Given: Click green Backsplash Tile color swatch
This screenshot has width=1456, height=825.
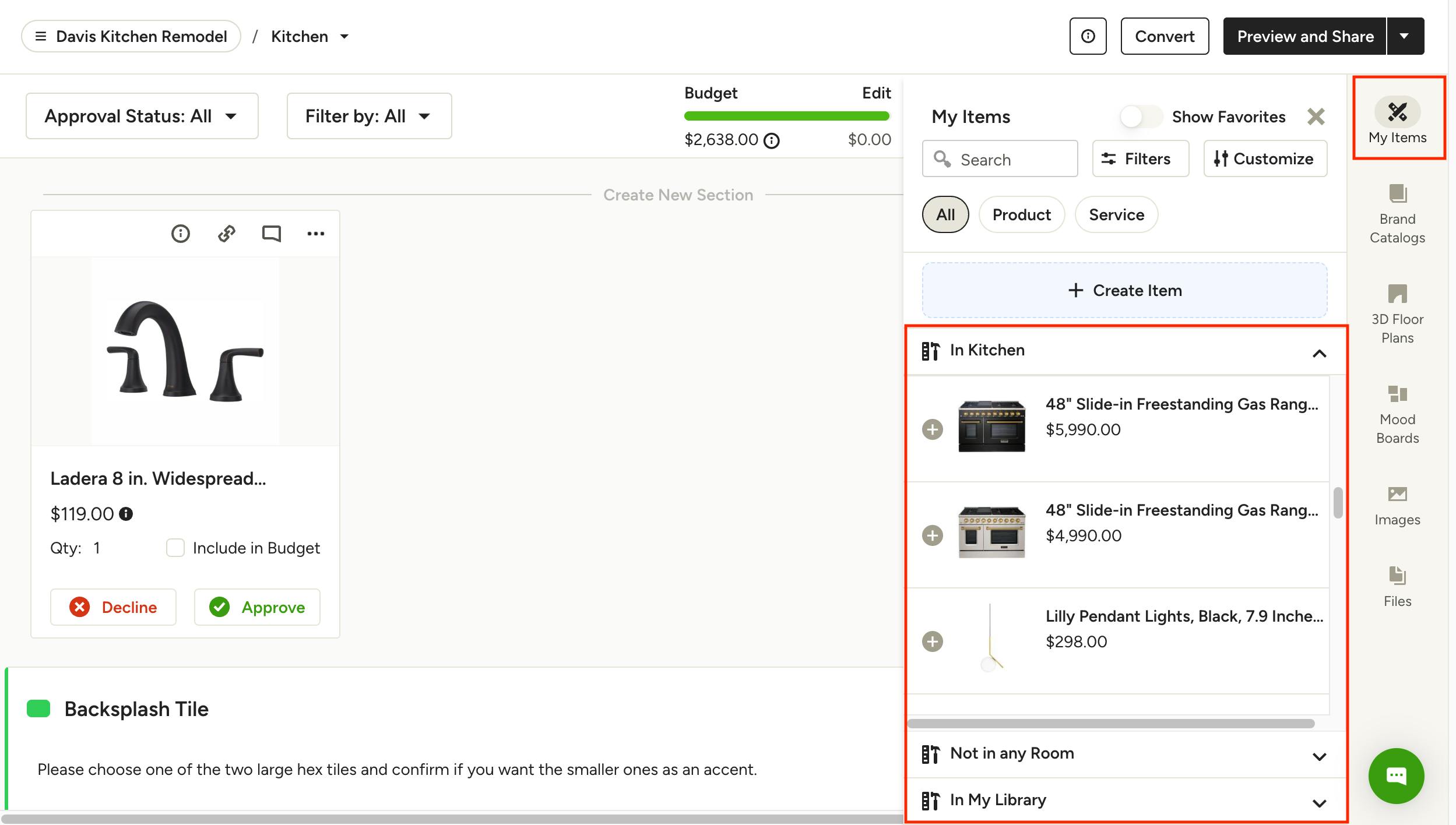Looking at the screenshot, I should (38, 708).
